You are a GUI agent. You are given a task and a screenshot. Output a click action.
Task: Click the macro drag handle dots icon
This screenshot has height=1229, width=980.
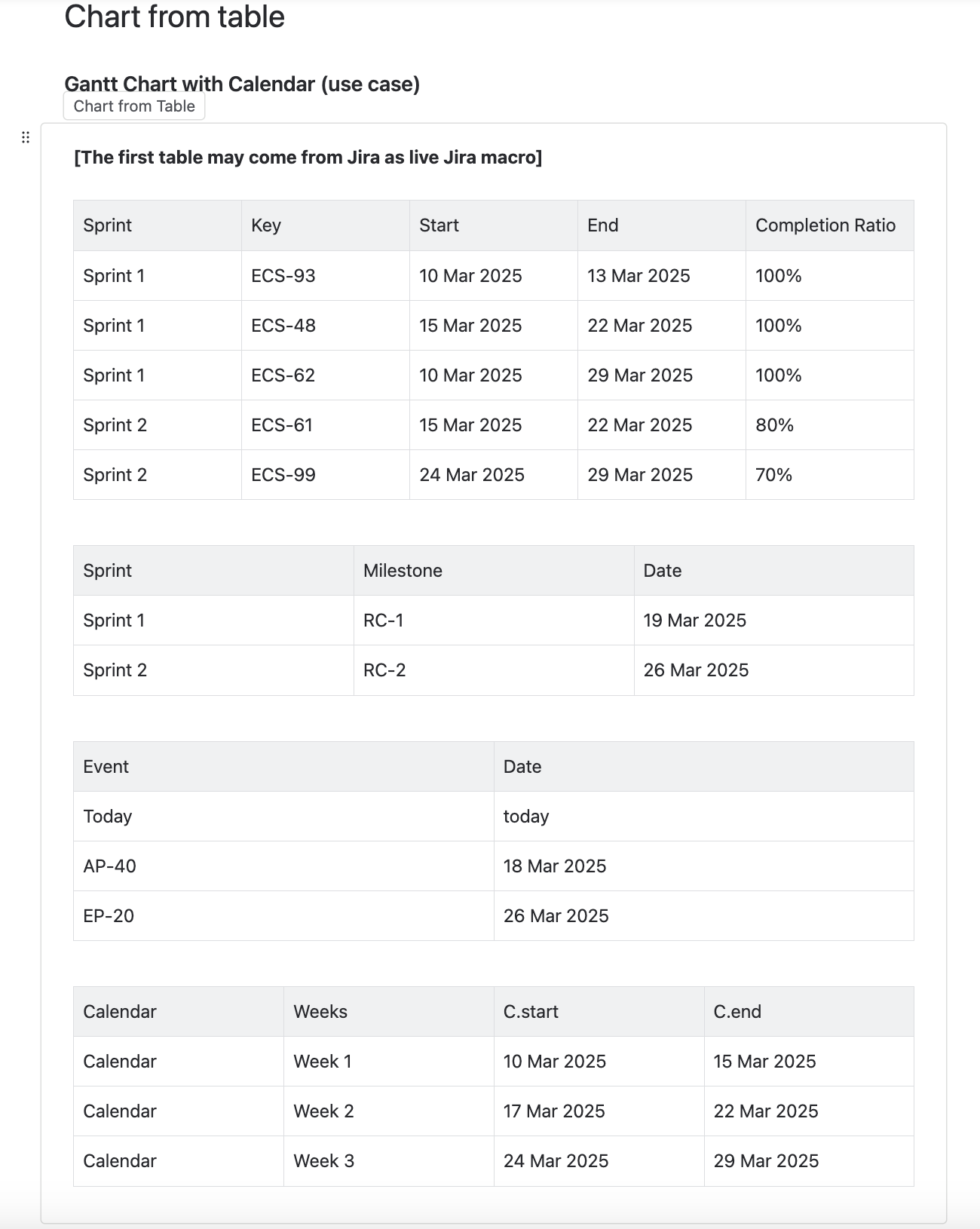26,137
